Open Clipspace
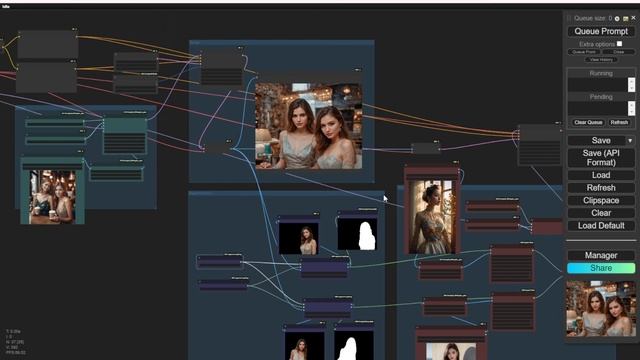The image size is (640, 360). pyautogui.click(x=601, y=200)
